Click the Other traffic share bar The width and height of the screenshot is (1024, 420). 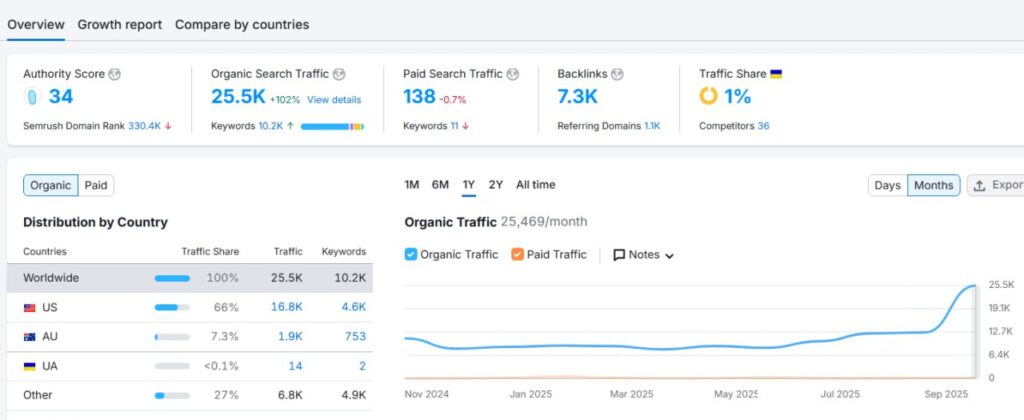click(172, 396)
